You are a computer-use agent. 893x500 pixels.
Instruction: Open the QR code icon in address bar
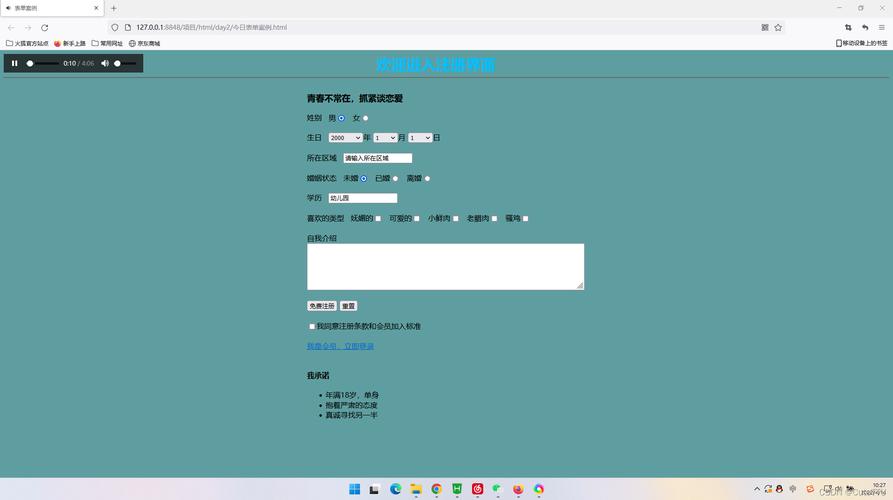click(x=765, y=27)
